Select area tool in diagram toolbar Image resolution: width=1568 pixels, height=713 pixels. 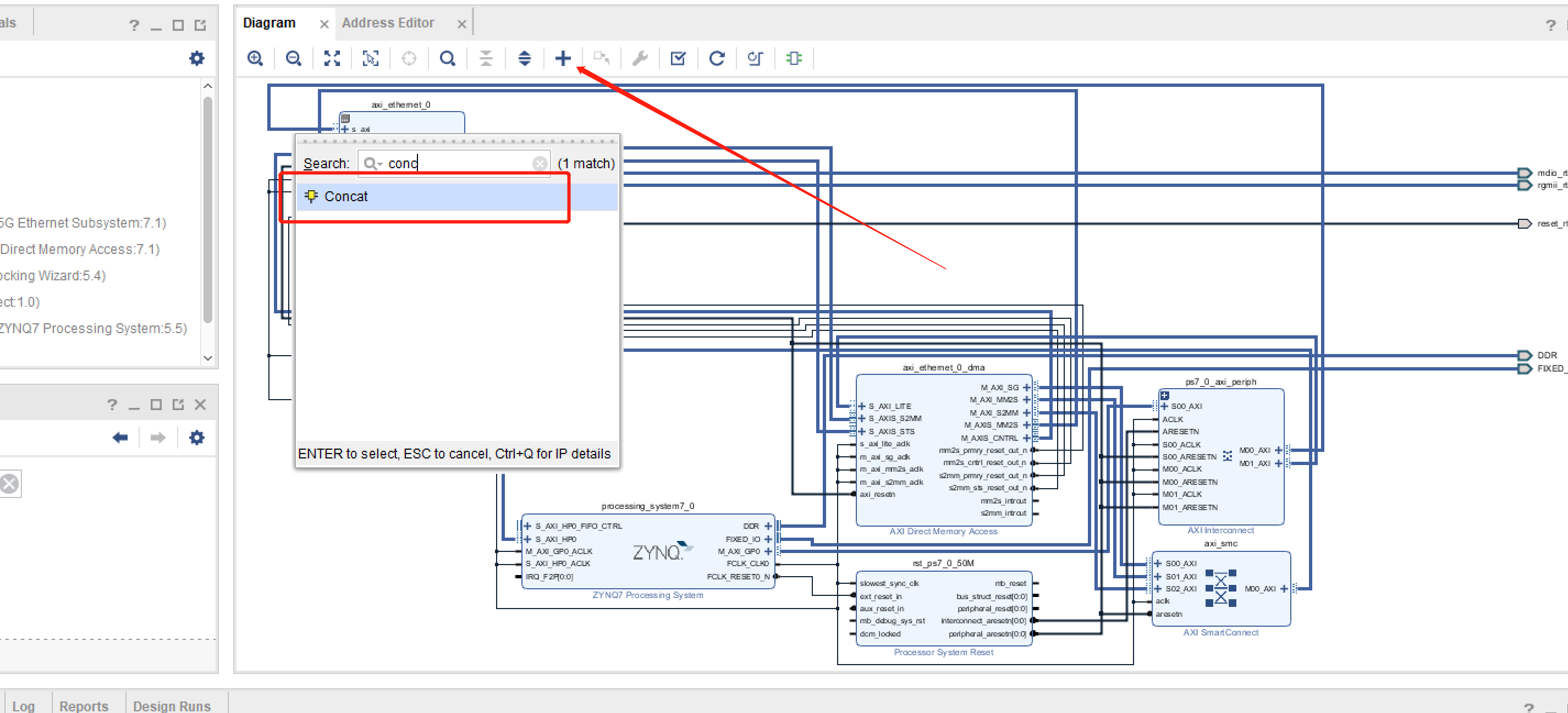click(x=370, y=58)
